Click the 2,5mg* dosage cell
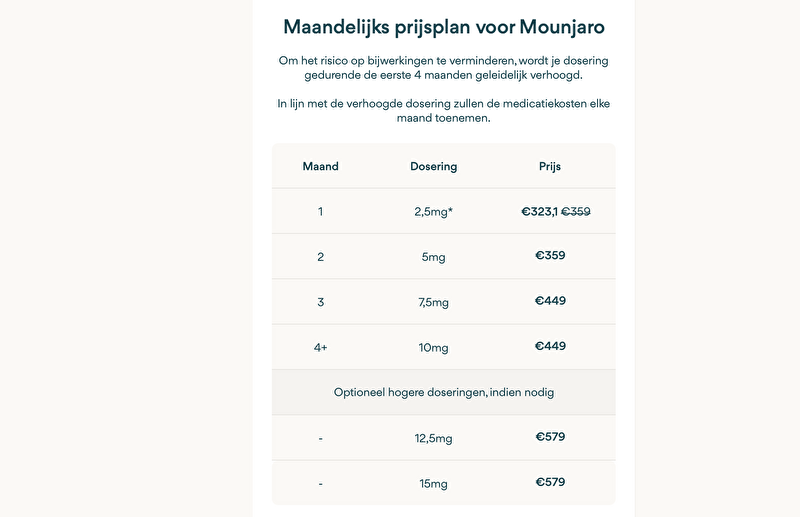 [x=433, y=212]
